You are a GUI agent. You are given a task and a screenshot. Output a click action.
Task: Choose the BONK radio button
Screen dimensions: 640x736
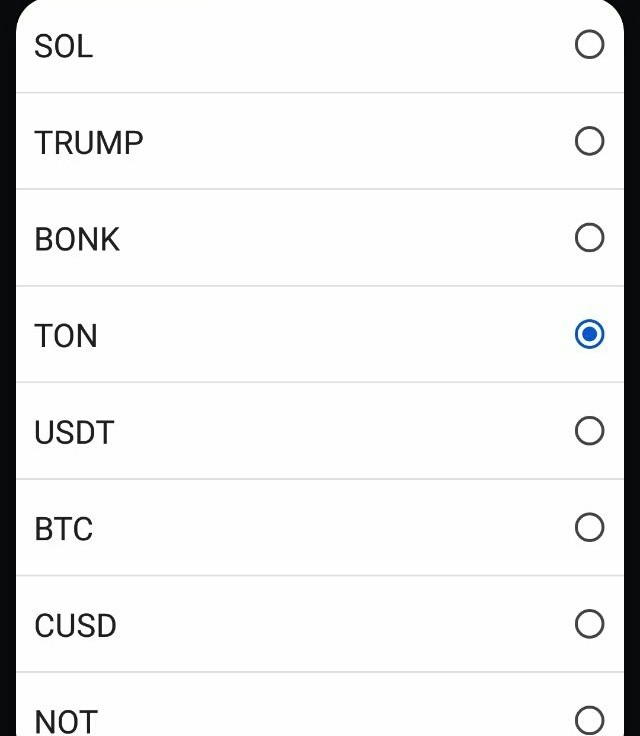[589, 238]
